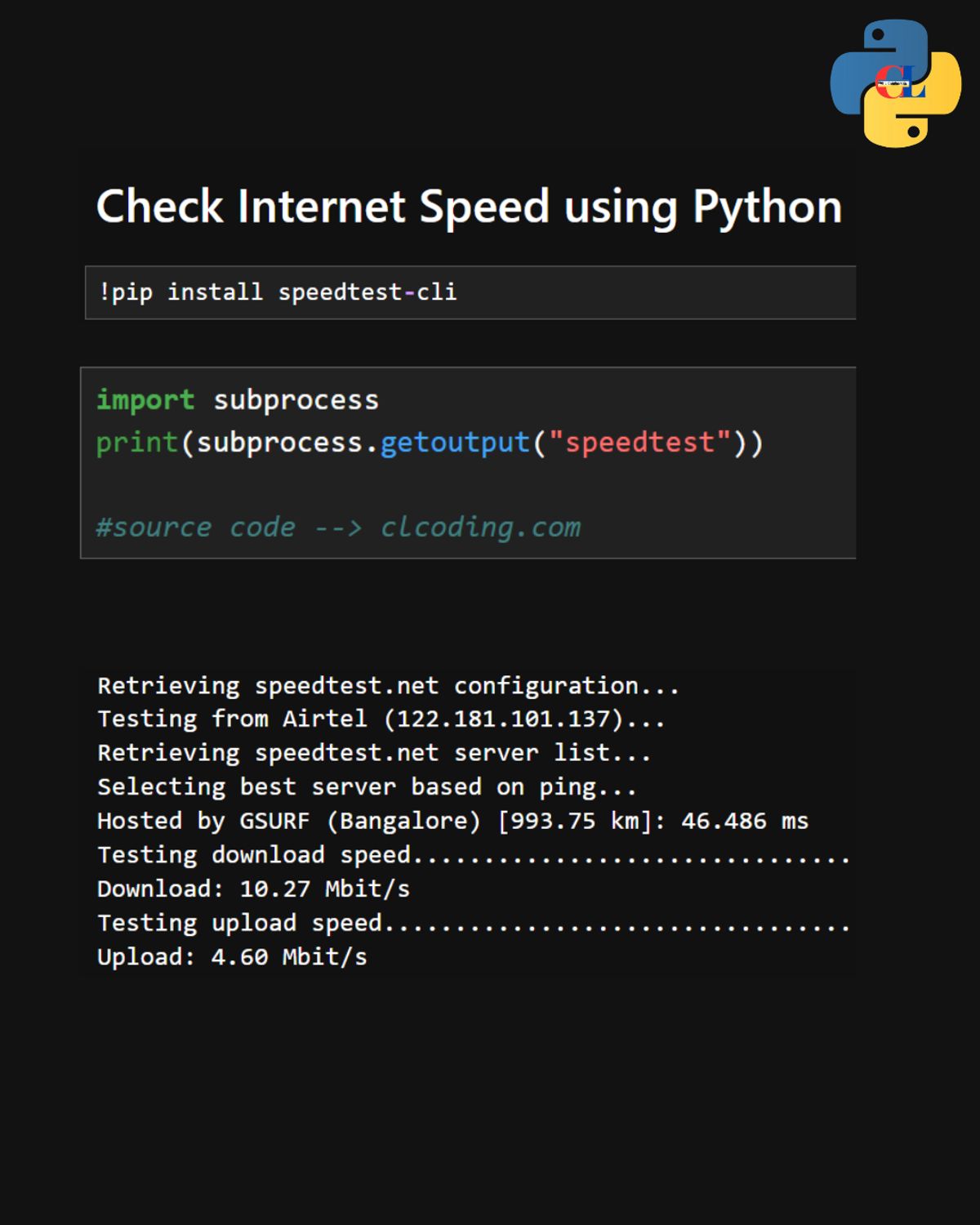Image resolution: width=980 pixels, height=1225 pixels.
Task: Click the 'Testing upload speed' output line
Action: pos(474,923)
